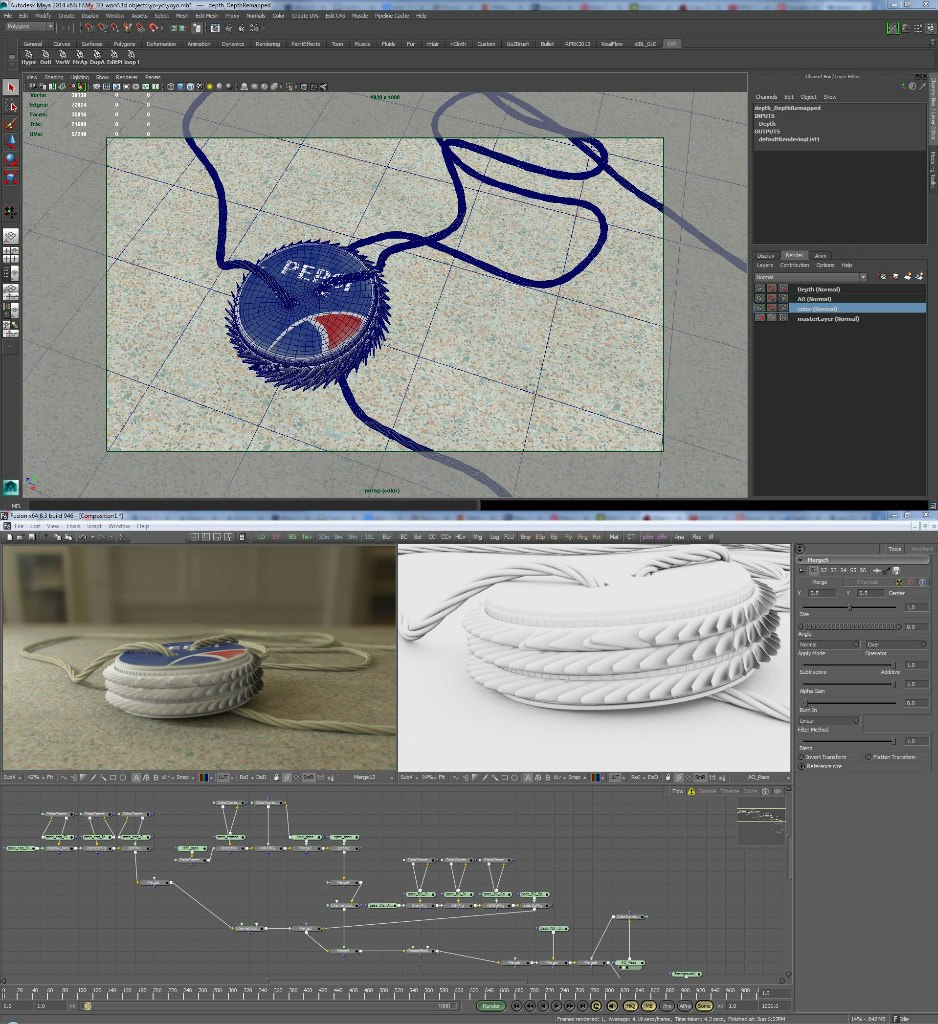
Task: Select the Lasso tool in Maya toolbox
Action: tap(10, 106)
